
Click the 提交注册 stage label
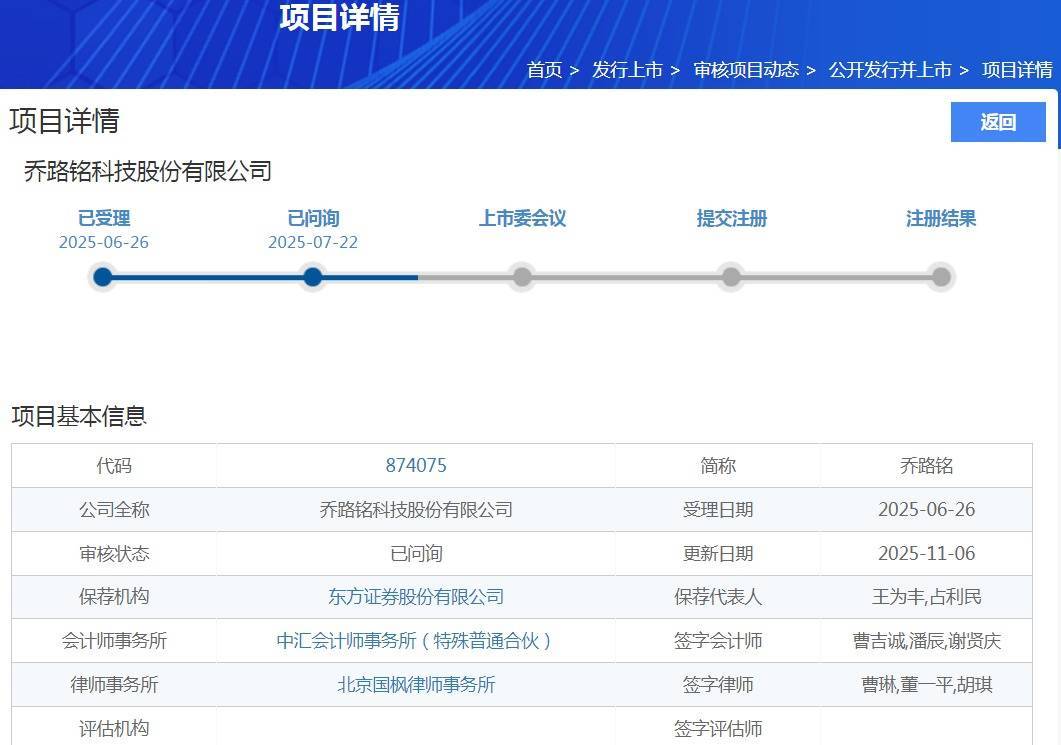click(731, 219)
